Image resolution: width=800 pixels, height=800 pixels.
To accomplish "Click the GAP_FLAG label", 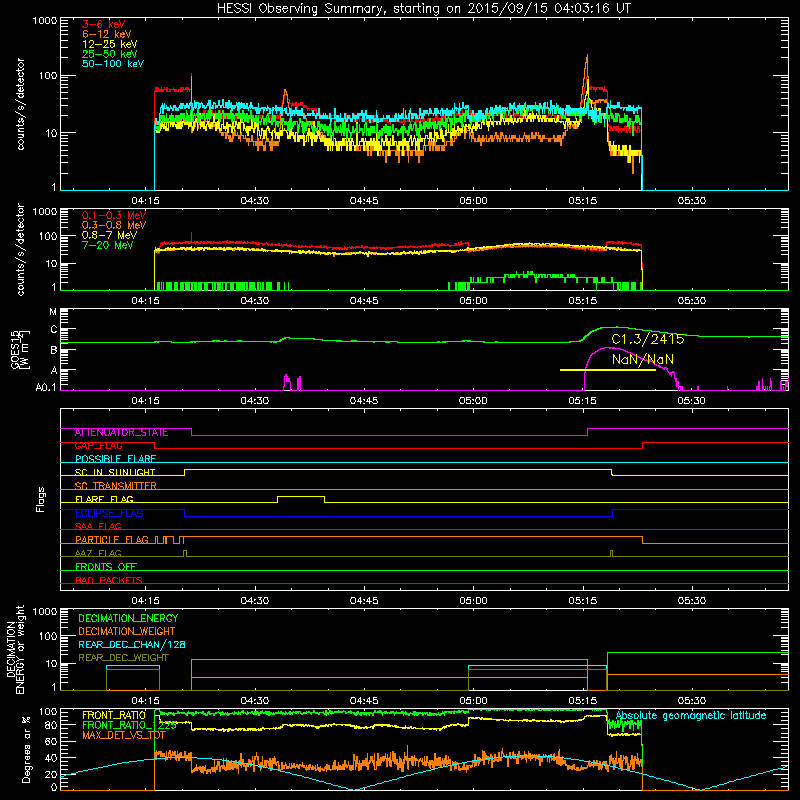I will pyautogui.click(x=98, y=446).
